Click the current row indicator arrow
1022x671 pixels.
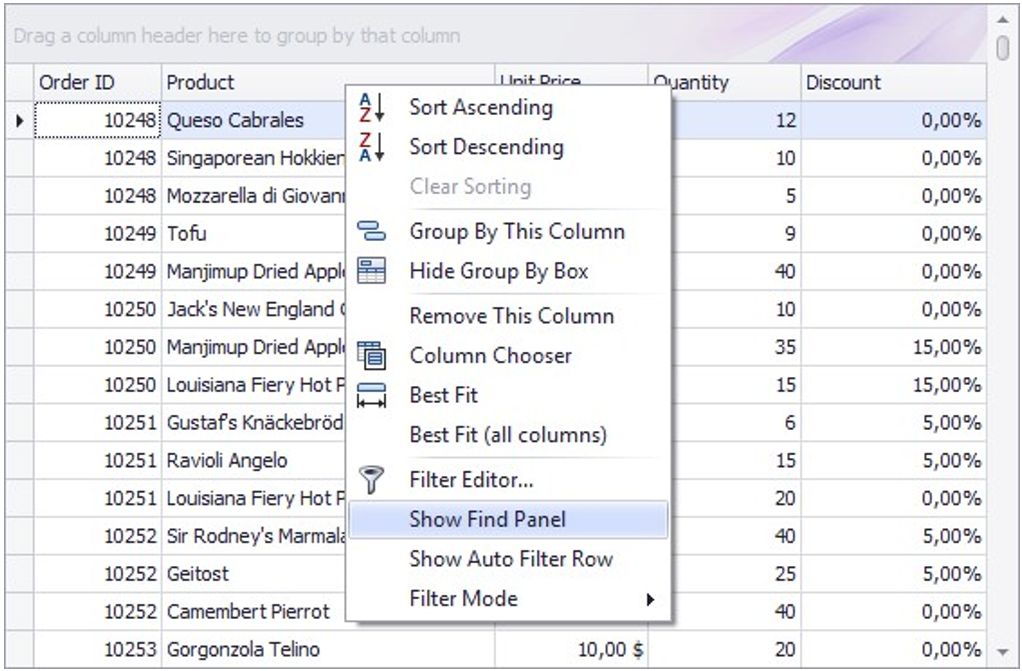pyautogui.click(x=19, y=121)
